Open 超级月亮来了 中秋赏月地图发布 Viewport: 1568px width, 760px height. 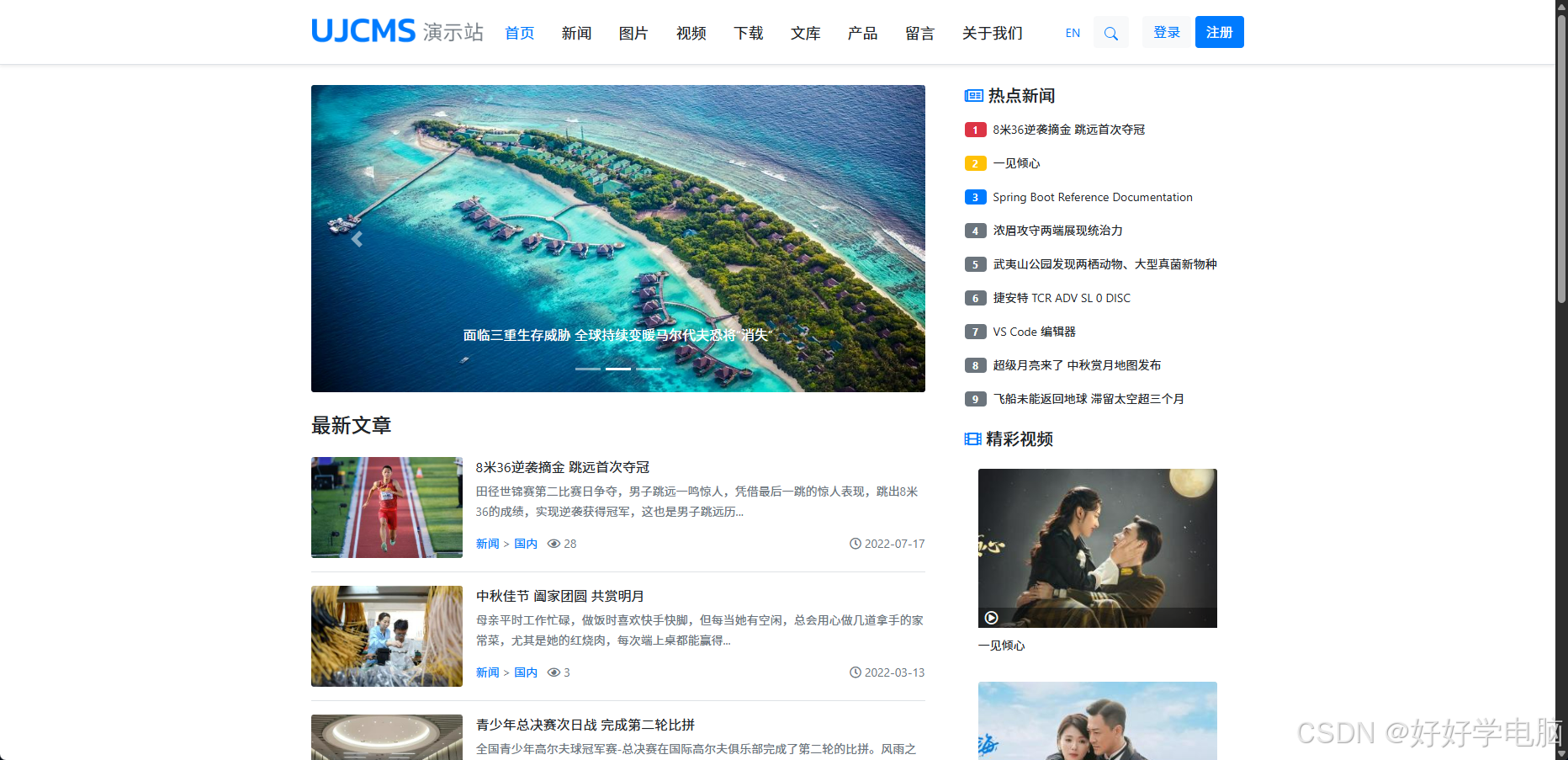click(1077, 365)
